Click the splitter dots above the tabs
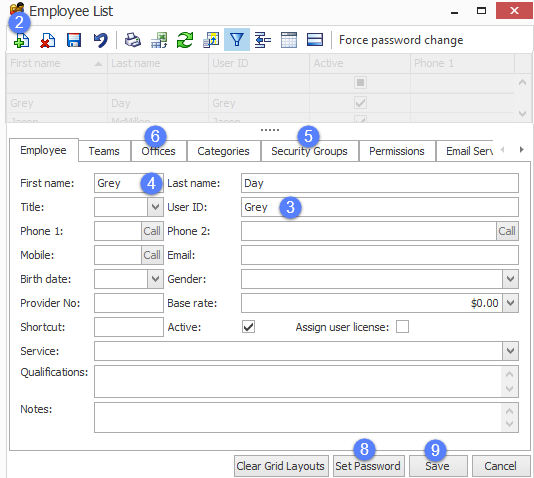534x478 pixels. 270,130
